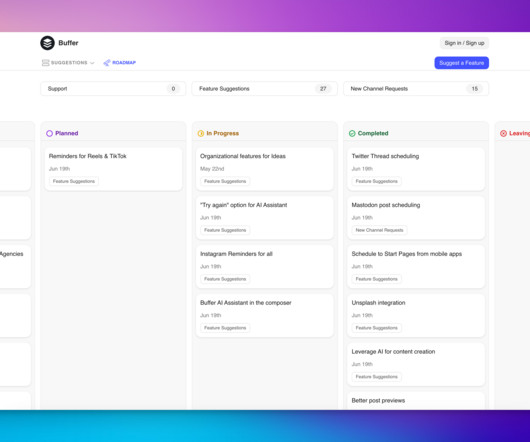Viewport: 530px width, 442px height.
Task: Select the Support board filter
Action: 113,89
